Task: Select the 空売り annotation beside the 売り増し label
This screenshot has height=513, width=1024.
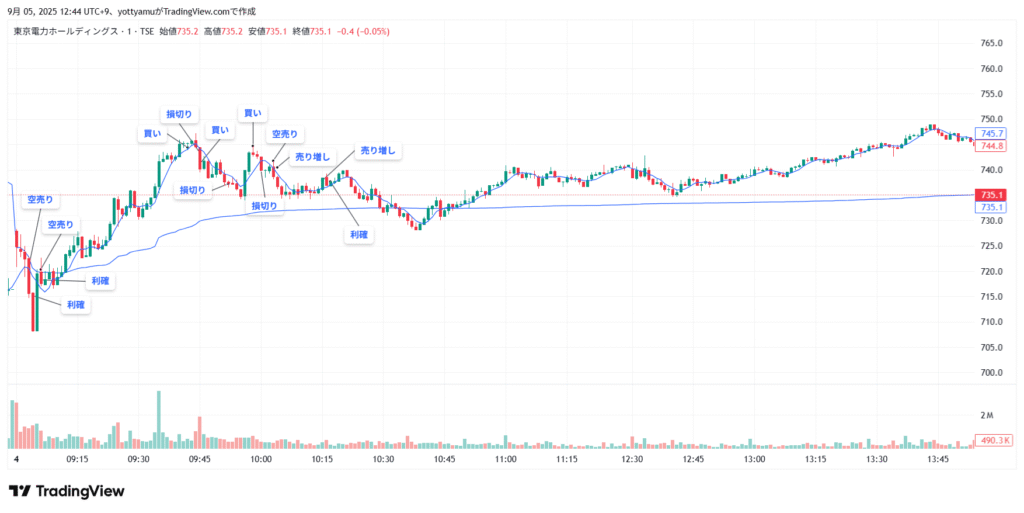Action: point(285,134)
